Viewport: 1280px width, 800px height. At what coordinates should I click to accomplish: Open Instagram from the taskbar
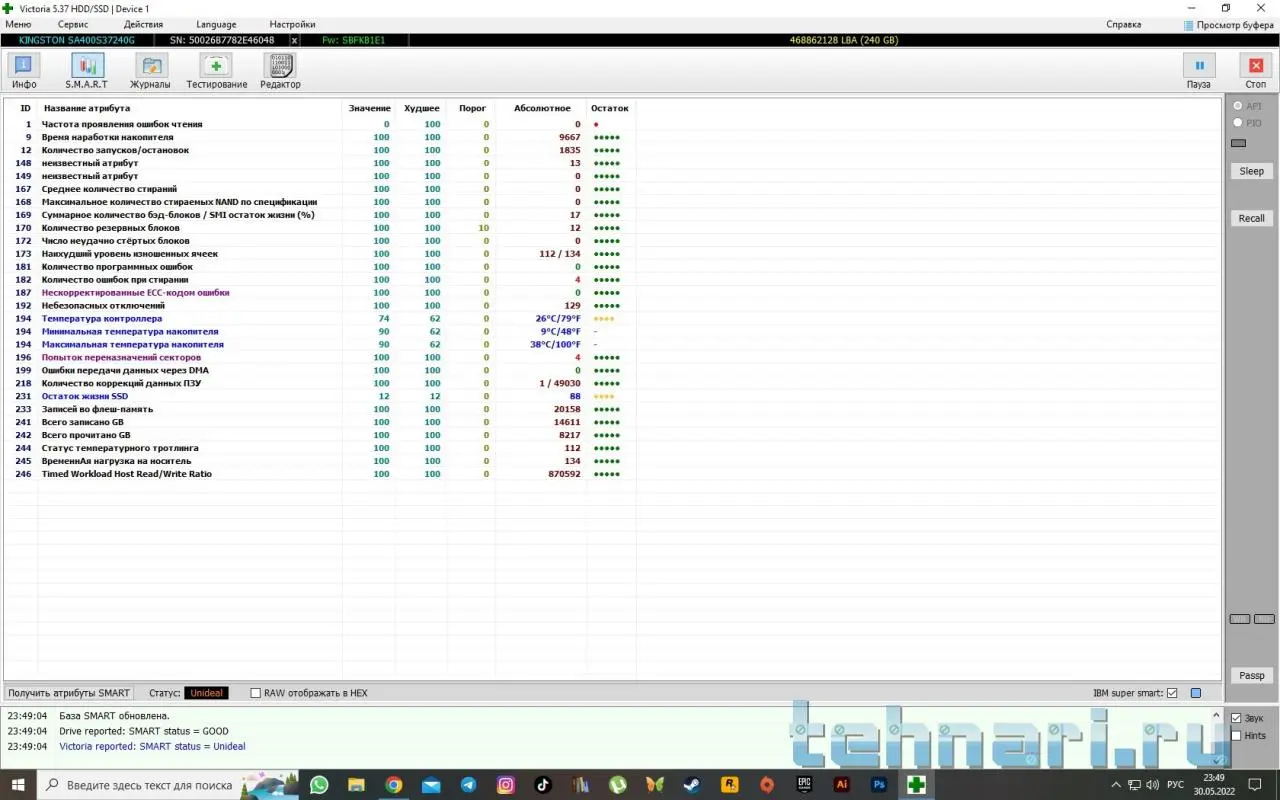coord(506,785)
